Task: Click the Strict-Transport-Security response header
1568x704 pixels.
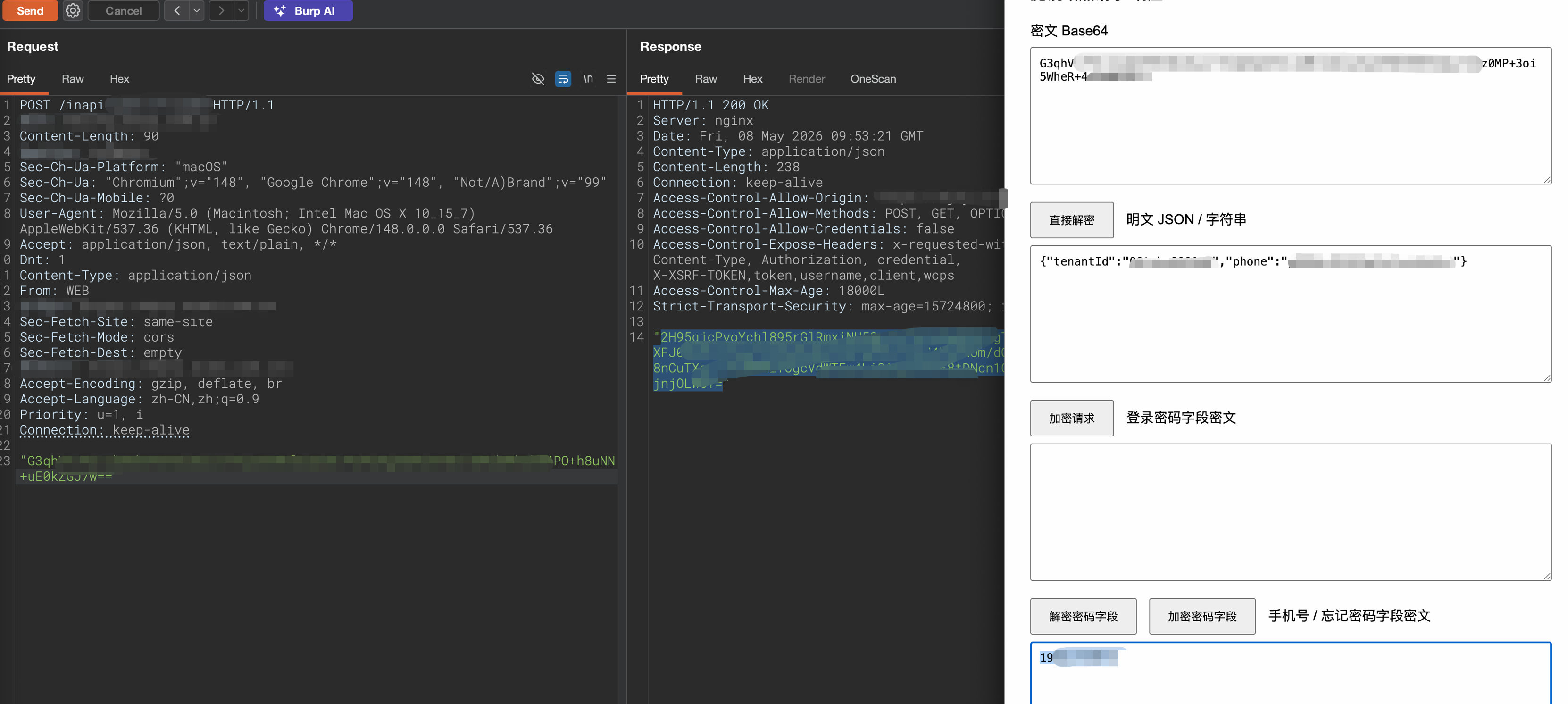Action: [828, 306]
